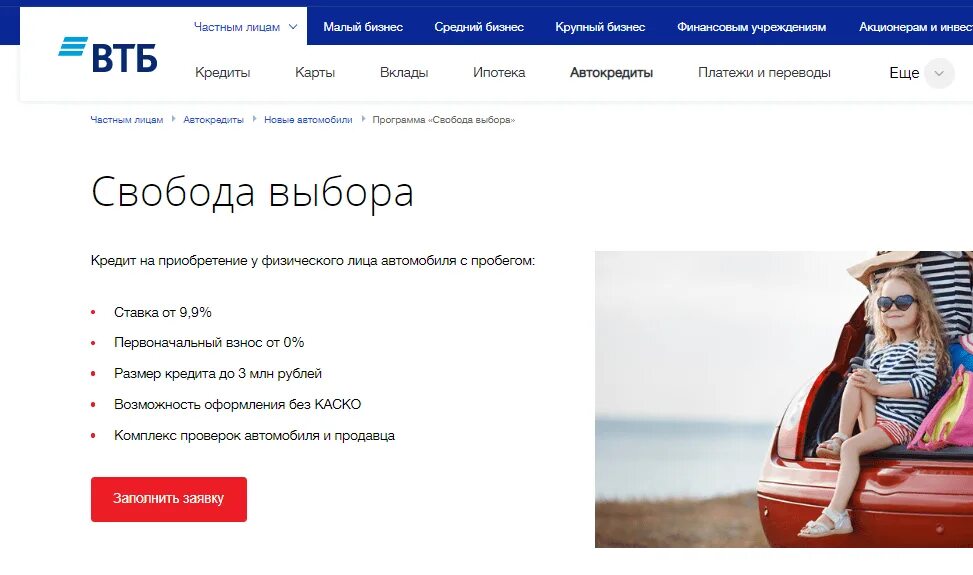Open the Средний бизнес section

tap(479, 27)
